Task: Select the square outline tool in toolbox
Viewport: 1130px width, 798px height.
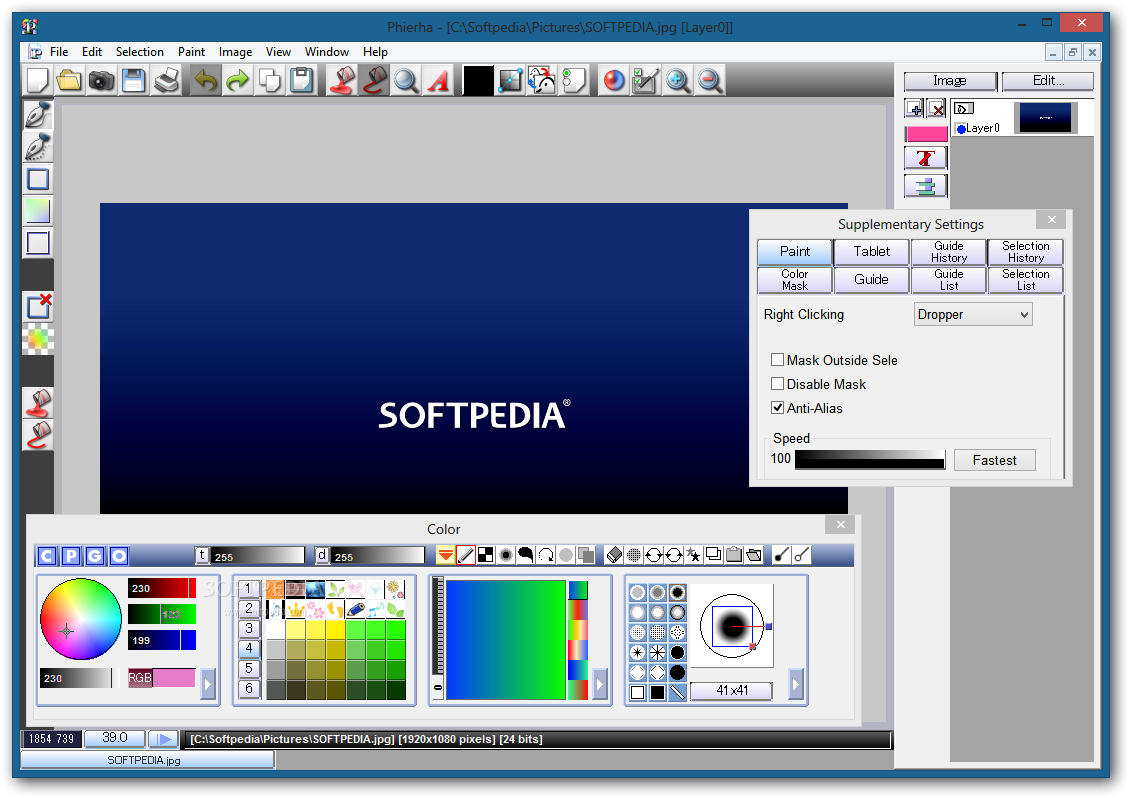Action: click(37, 179)
